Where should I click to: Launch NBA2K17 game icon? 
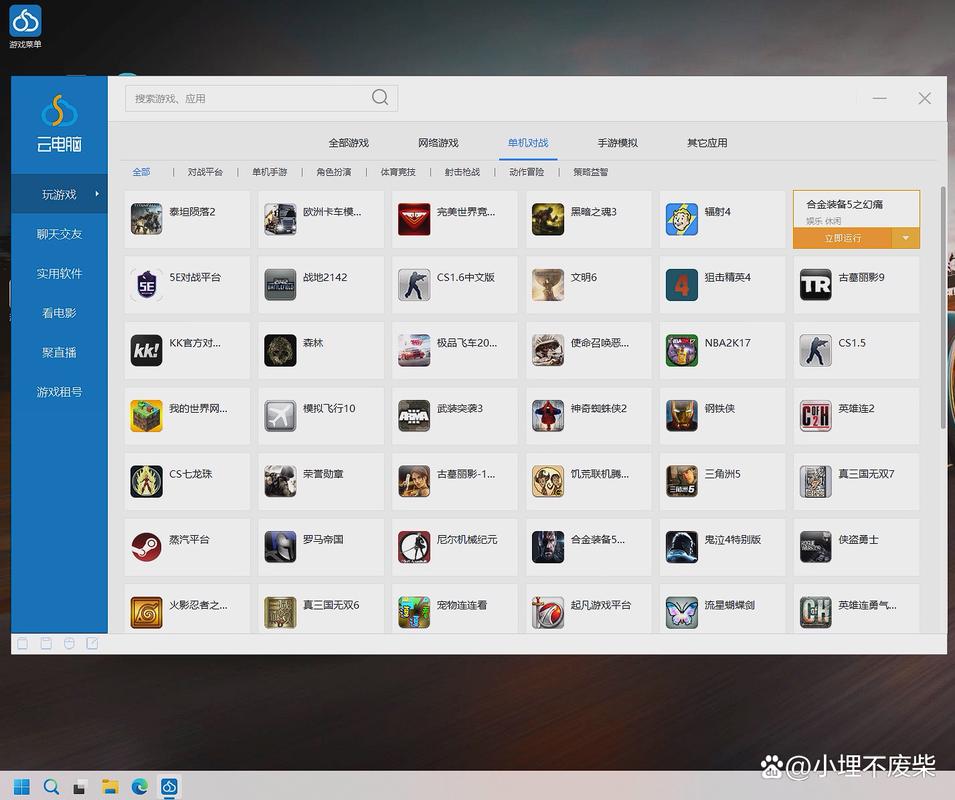682,350
